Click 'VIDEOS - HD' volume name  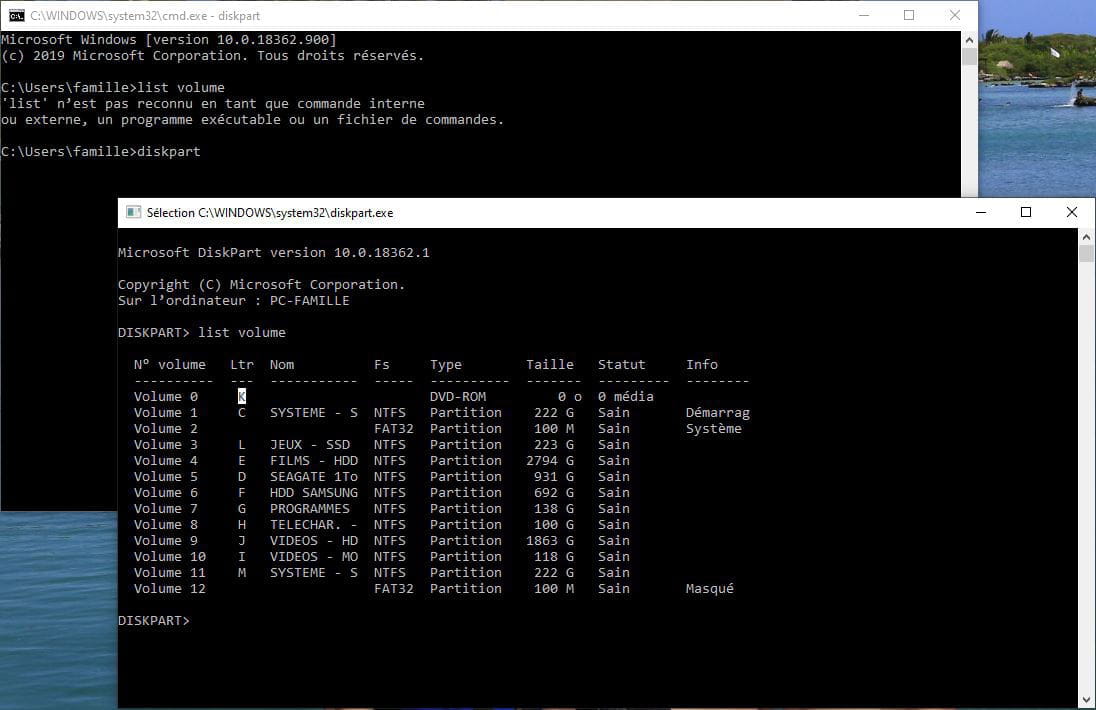[x=314, y=541]
